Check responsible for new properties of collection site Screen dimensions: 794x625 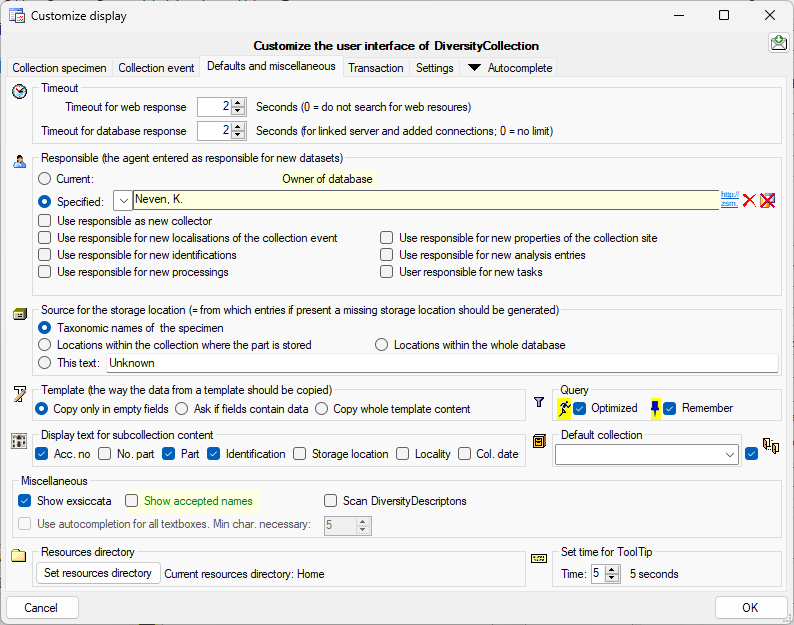coord(386,238)
